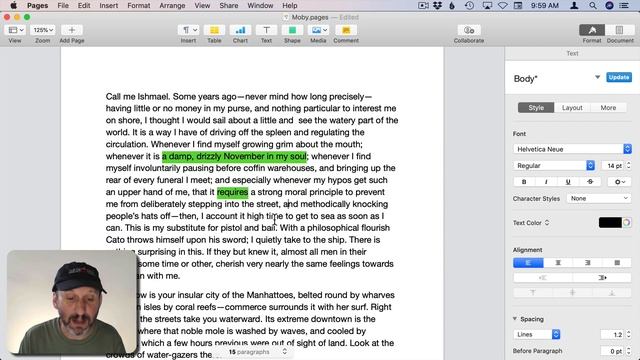Insert a Table
The height and width of the screenshot is (360, 640).
click(214, 30)
